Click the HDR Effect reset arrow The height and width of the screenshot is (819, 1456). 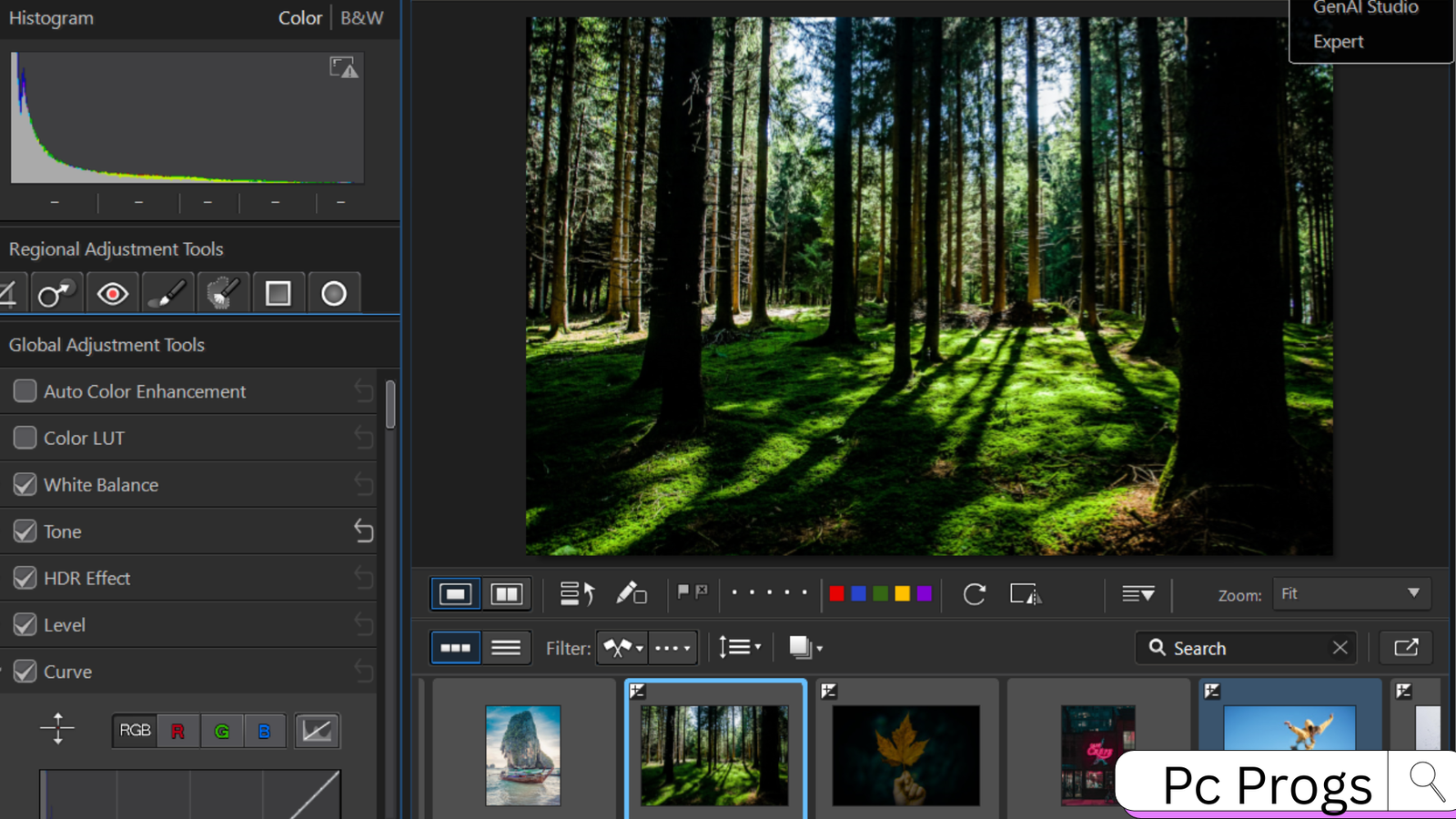(x=363, y=578)
